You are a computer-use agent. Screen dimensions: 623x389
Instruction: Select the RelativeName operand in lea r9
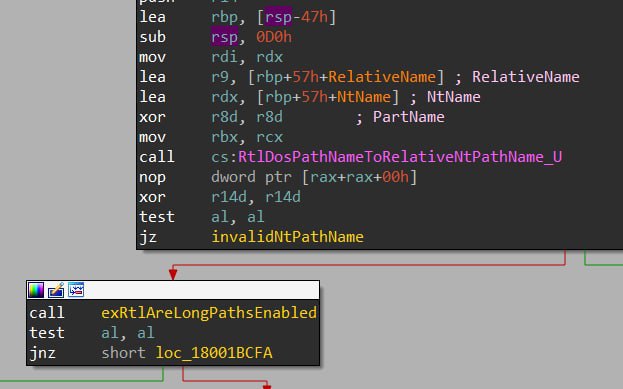coord(382,77)
